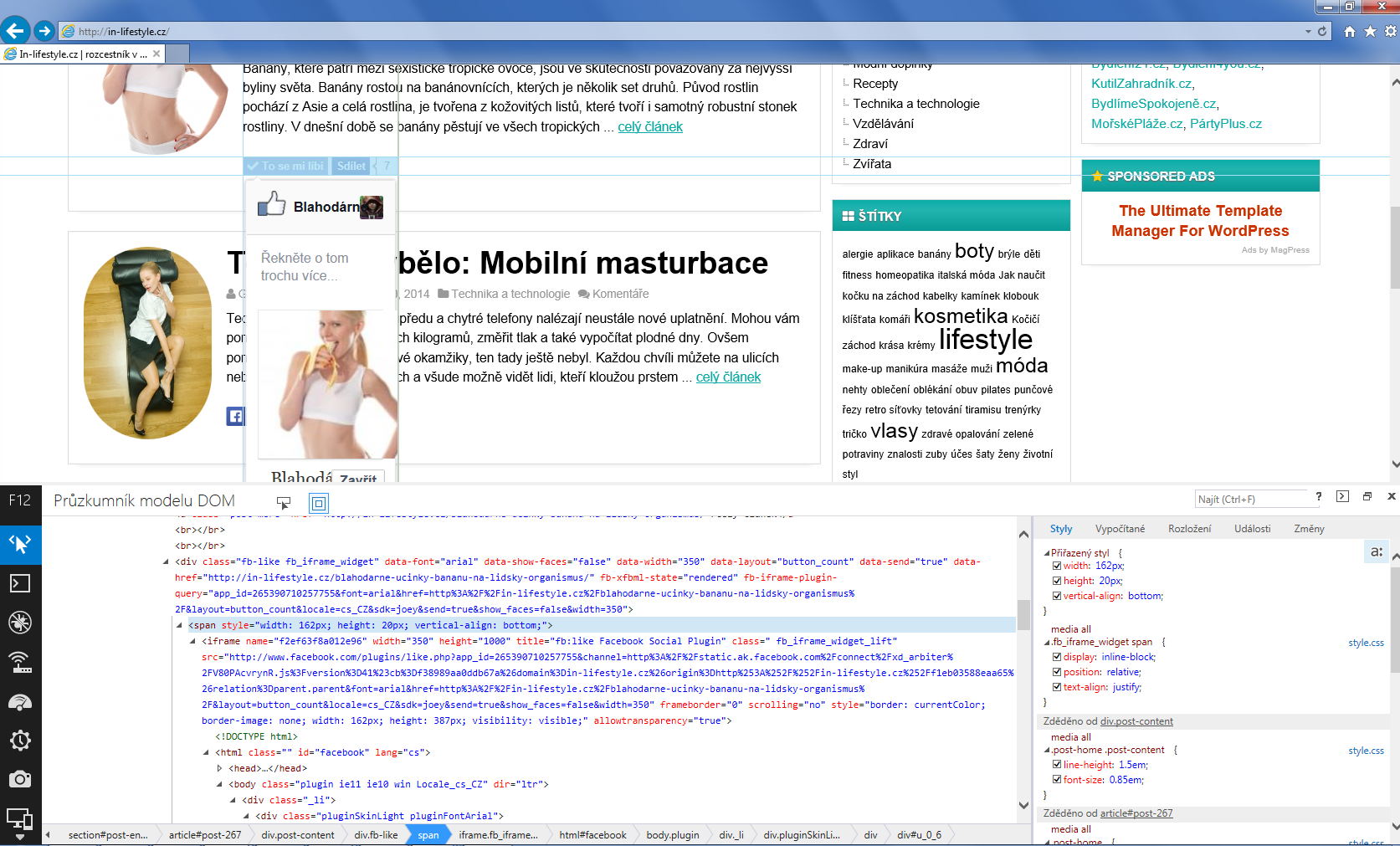Click the Ultimate Template Manager ad

coord(1200,221)
